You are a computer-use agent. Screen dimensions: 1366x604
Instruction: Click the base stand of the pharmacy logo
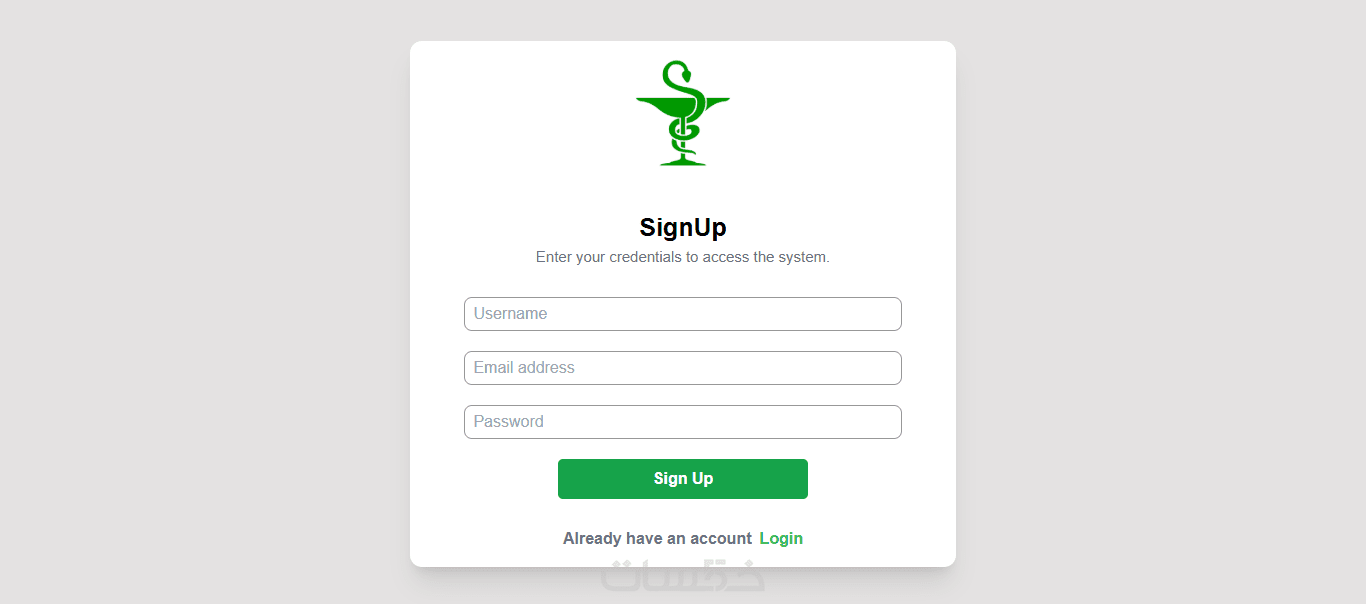point(683,161)
